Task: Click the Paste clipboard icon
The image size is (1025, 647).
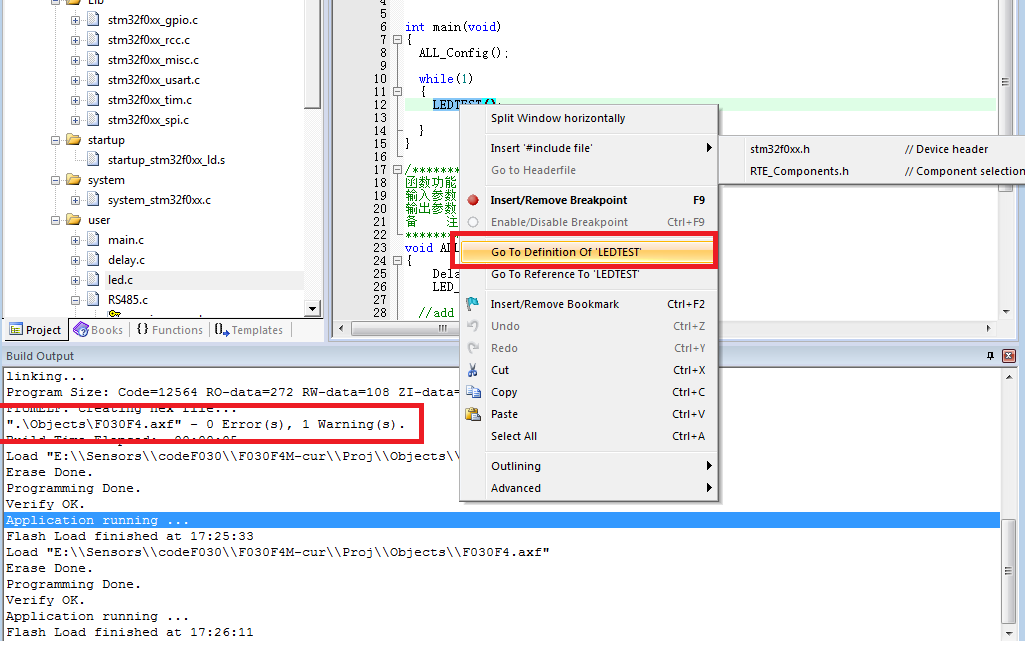Action: point(473,414)
